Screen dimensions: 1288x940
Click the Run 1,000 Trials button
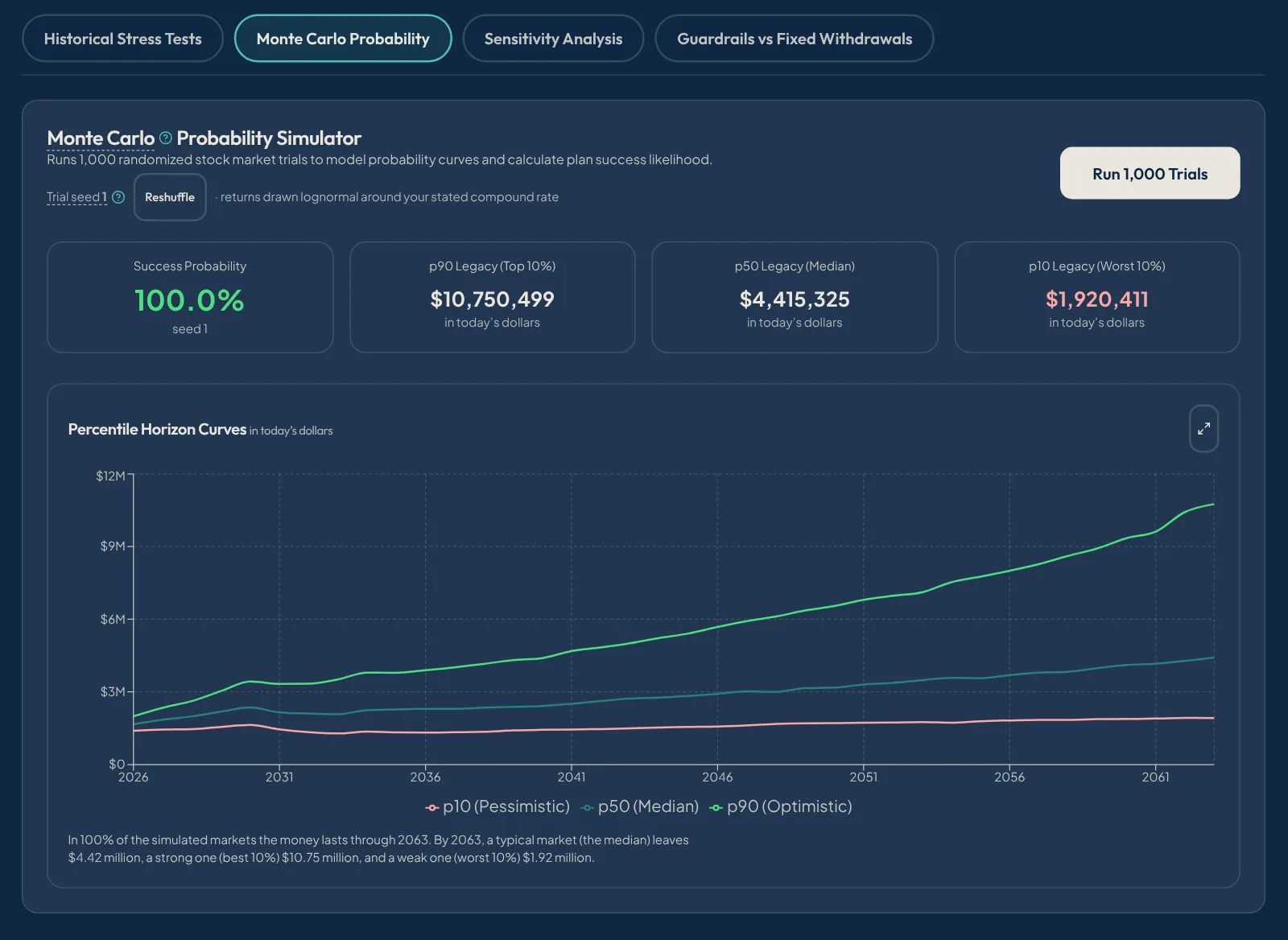tap(1150, 173)
